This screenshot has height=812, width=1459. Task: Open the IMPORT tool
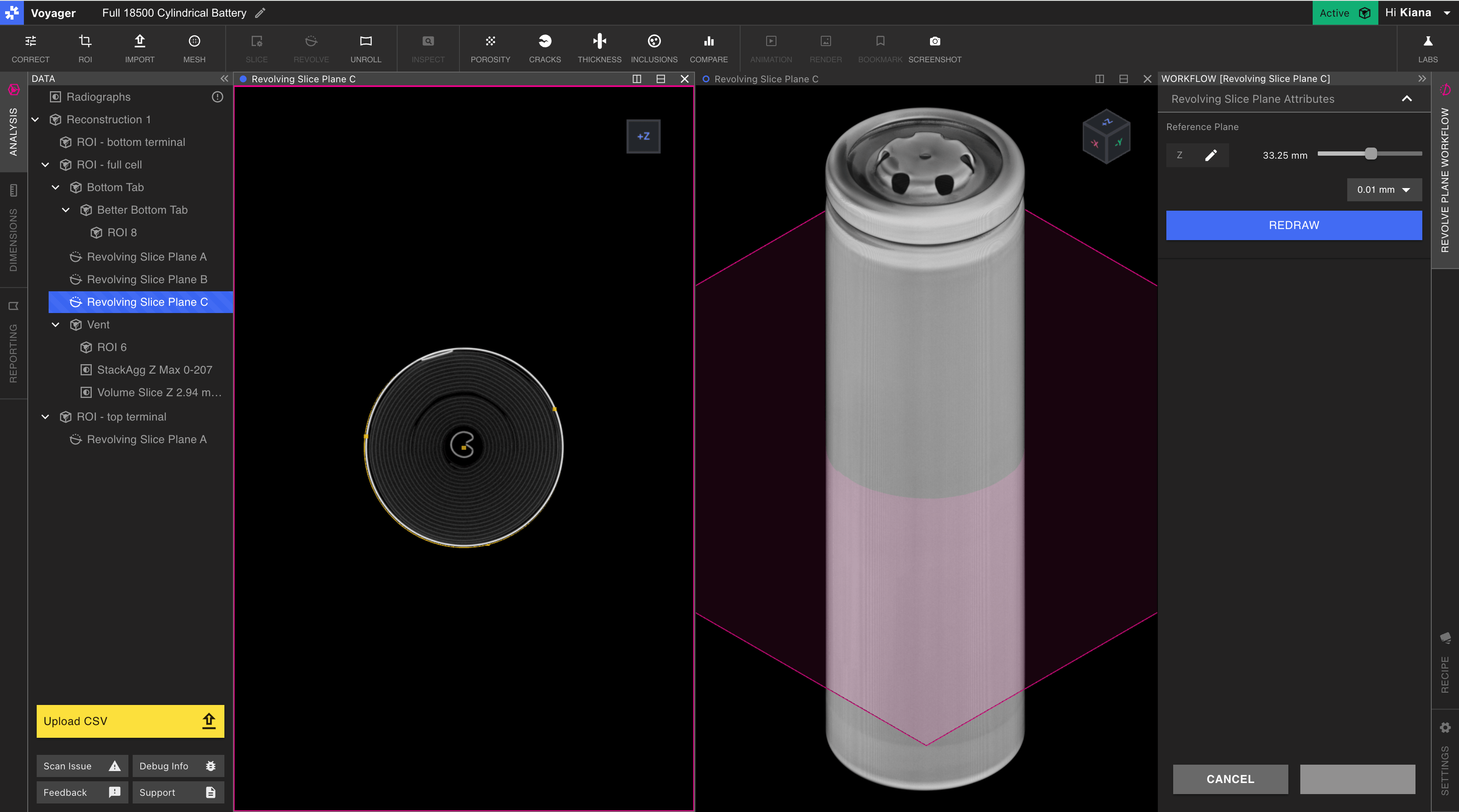(x=140, y=48)
